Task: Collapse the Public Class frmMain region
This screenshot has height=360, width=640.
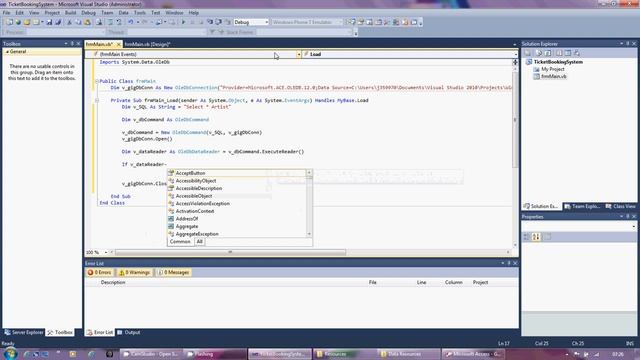Action: [x=97, y=81]
